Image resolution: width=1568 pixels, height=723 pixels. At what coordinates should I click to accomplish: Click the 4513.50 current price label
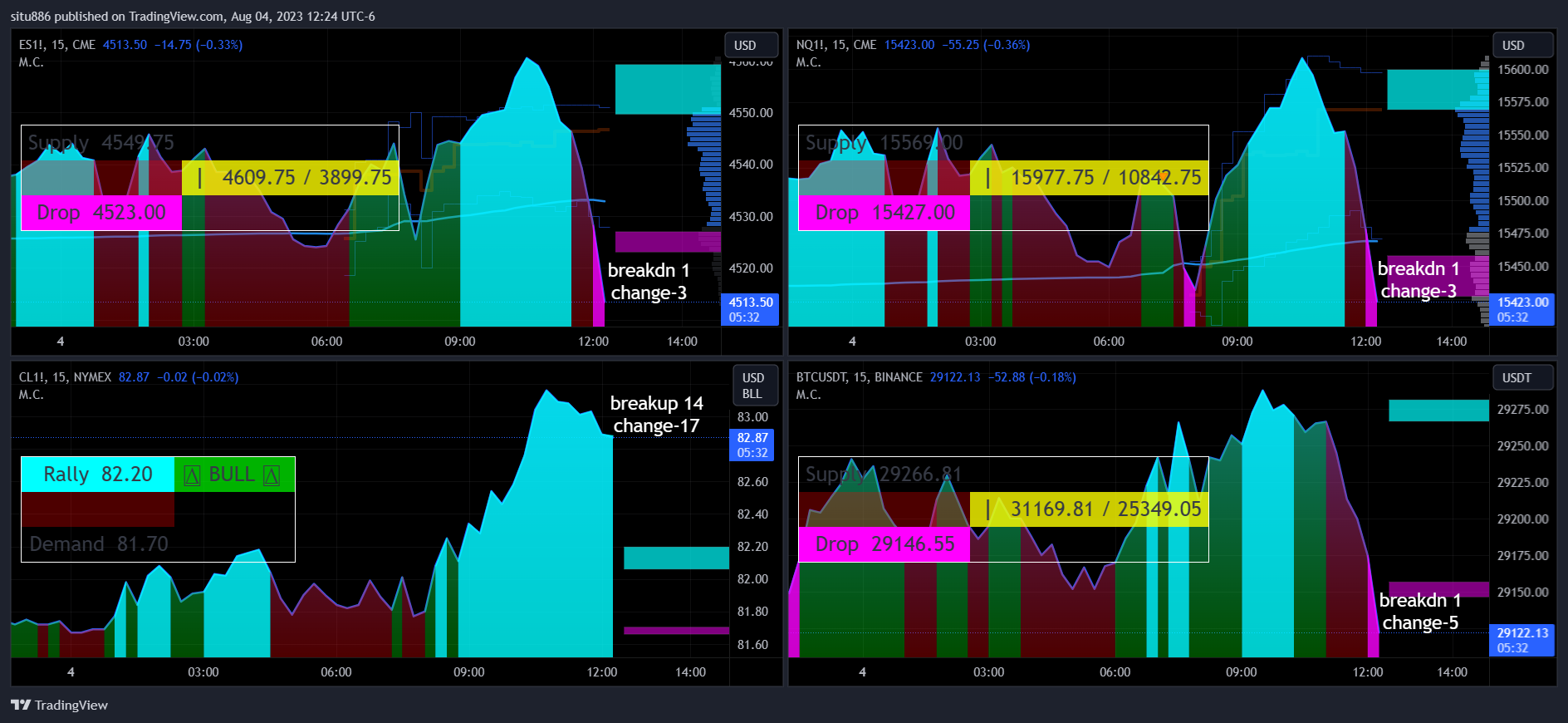pyautogui.click(x=750, y=309)
